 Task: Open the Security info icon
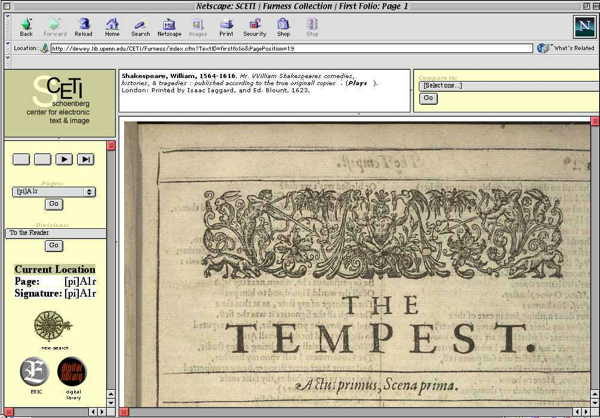(x=254, y=27)
